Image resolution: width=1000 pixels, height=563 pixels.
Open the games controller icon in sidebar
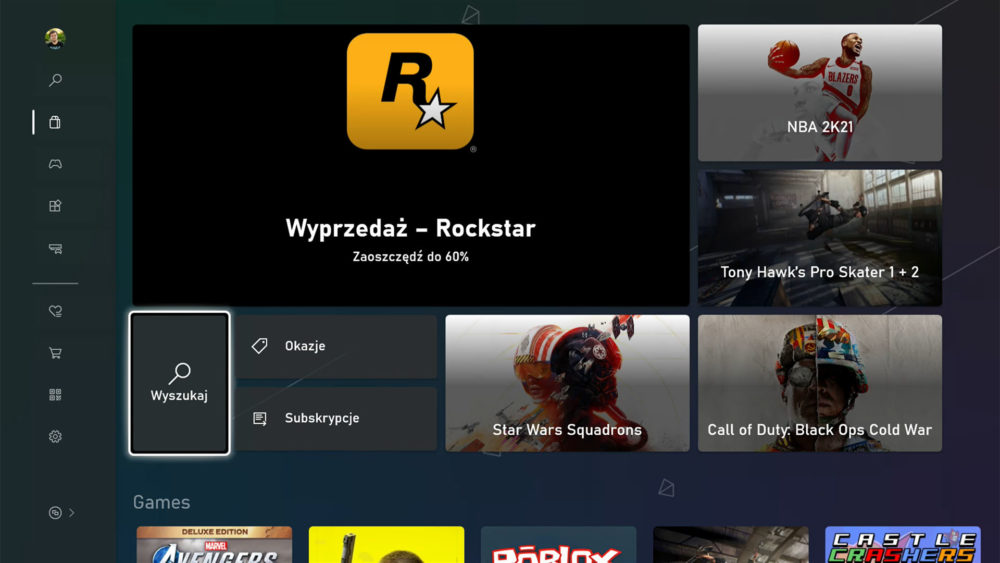[x=55, y=164]
